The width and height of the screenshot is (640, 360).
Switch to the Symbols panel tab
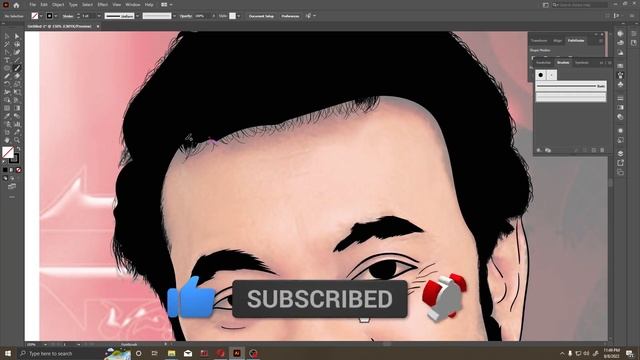[582, 62]
